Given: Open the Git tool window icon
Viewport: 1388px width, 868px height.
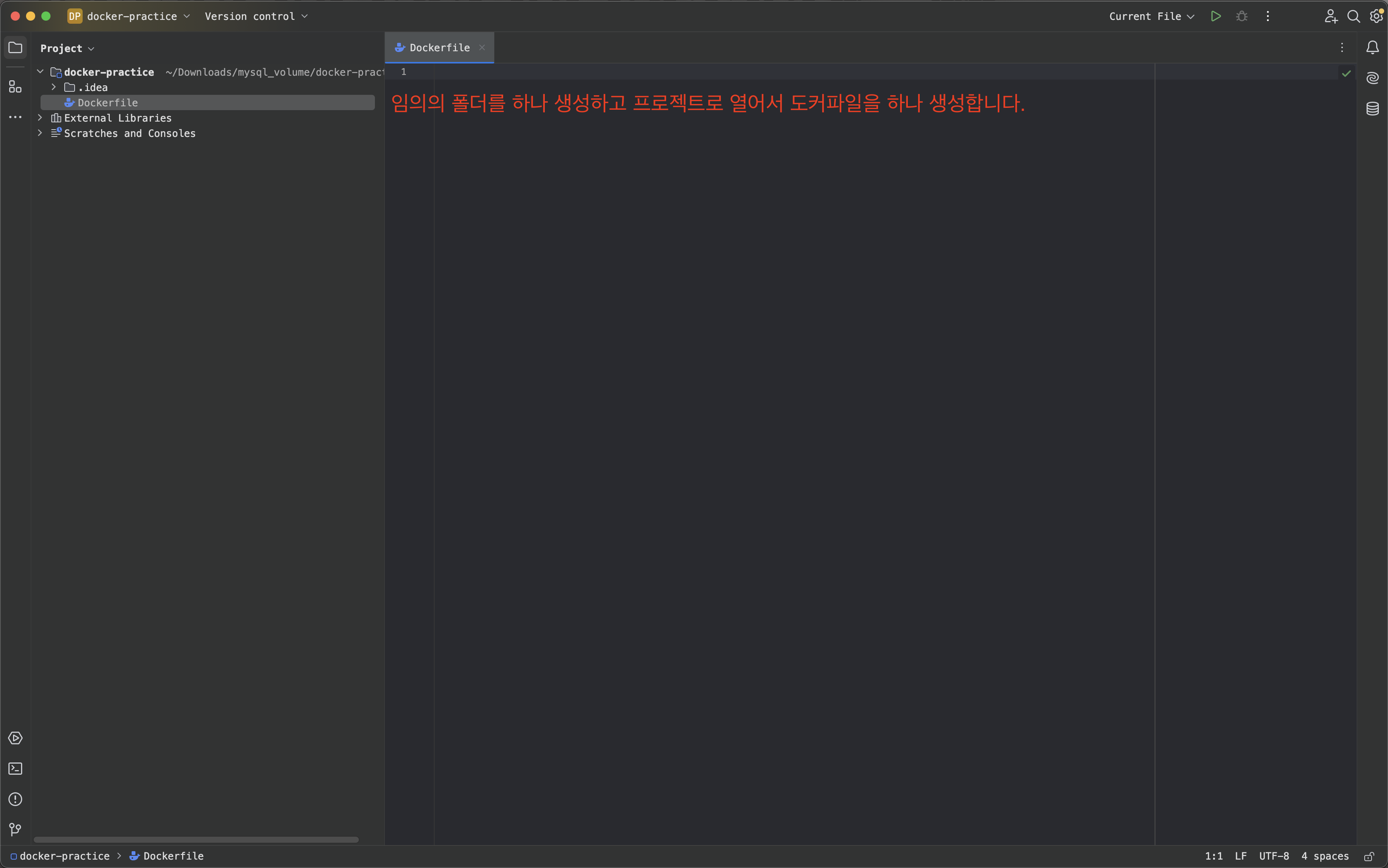Looking at the screenshot, I should click(16, 829).
